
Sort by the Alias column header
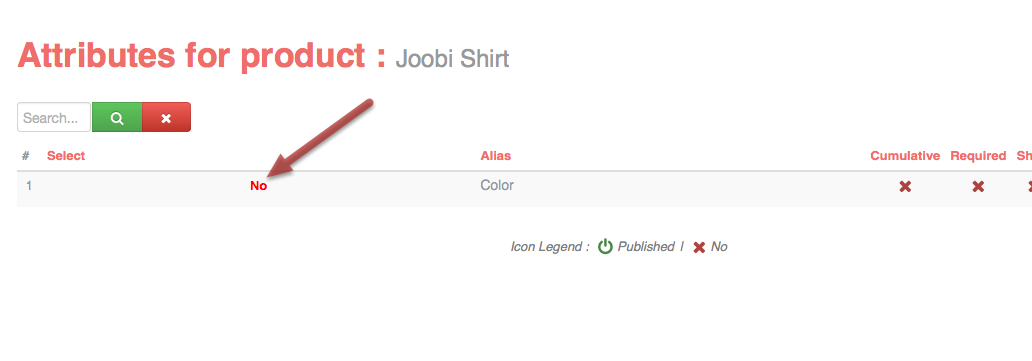496,156
